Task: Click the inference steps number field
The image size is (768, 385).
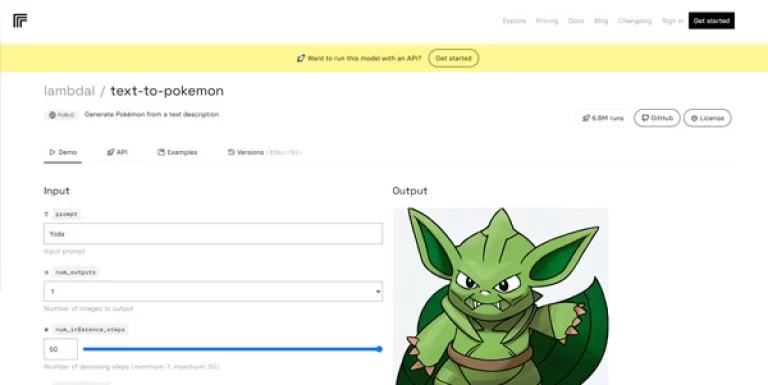Action: click(61, 349)
